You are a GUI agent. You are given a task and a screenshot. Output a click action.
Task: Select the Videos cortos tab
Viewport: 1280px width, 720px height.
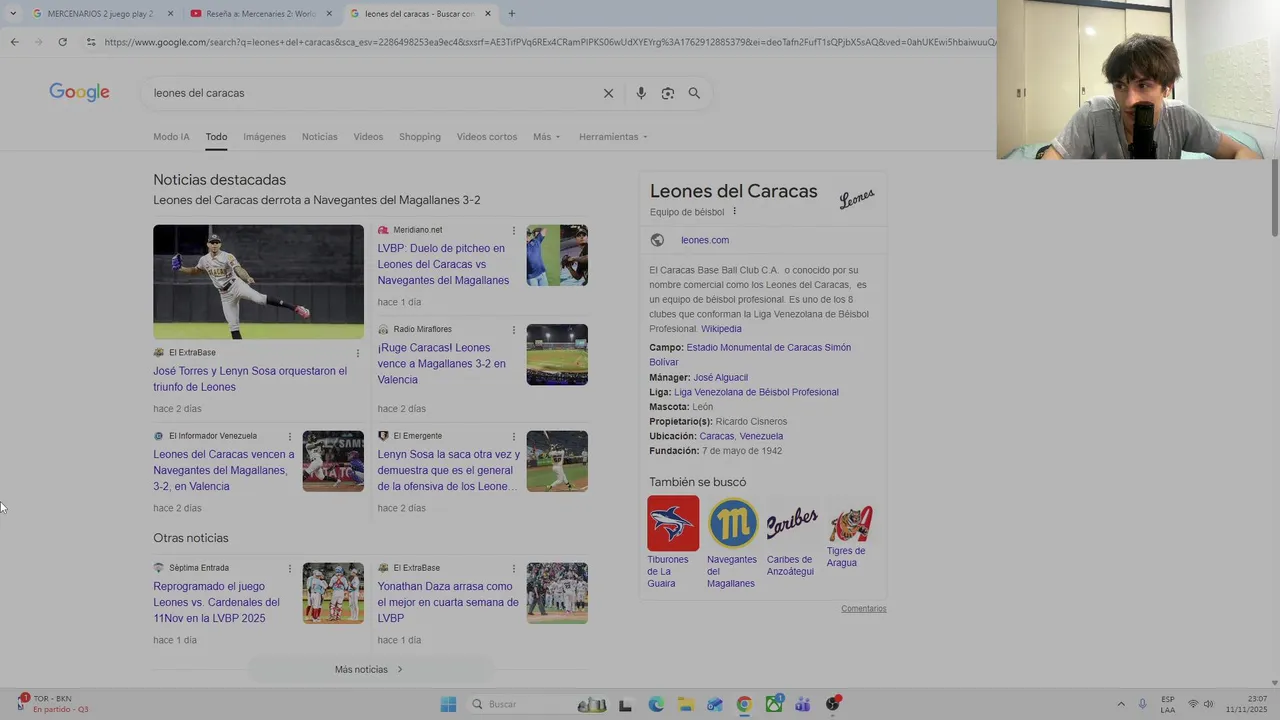(487, 137)
